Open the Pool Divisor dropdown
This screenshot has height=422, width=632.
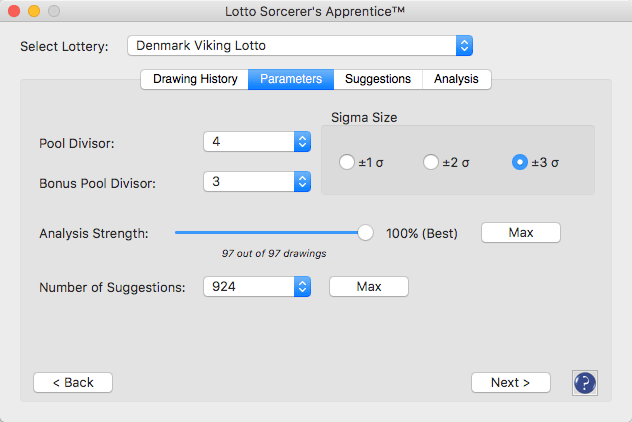257,141
